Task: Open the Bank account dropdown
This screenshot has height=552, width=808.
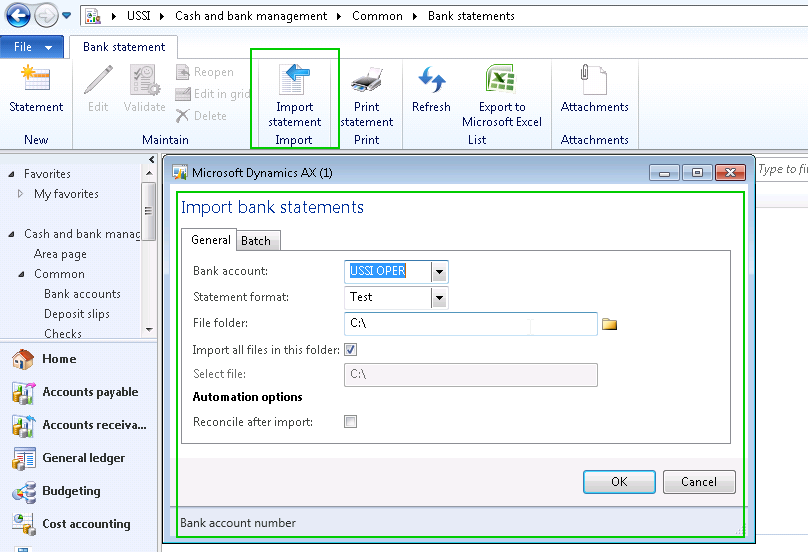Action: click(439, 272)
